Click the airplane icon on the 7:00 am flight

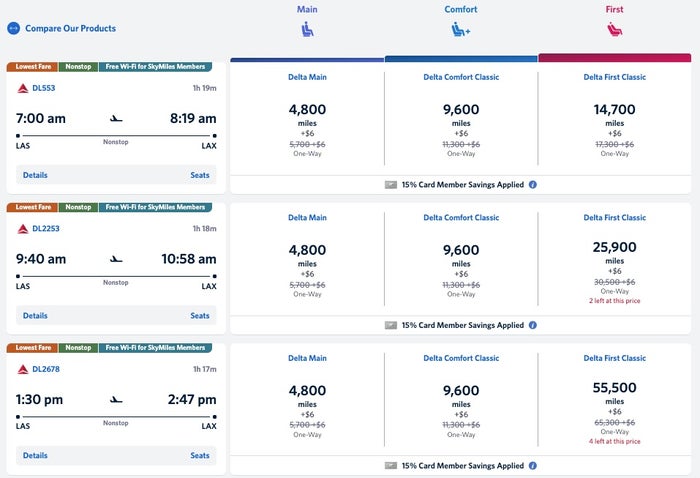tap(116, 119)
